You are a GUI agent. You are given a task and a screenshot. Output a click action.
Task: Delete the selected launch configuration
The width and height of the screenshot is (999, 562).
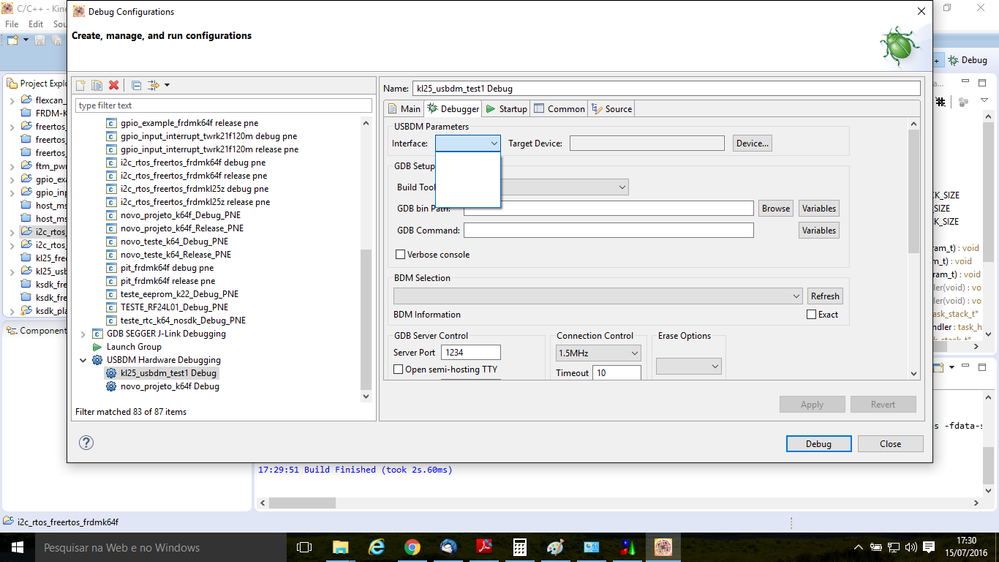click(x=113, y=85)
